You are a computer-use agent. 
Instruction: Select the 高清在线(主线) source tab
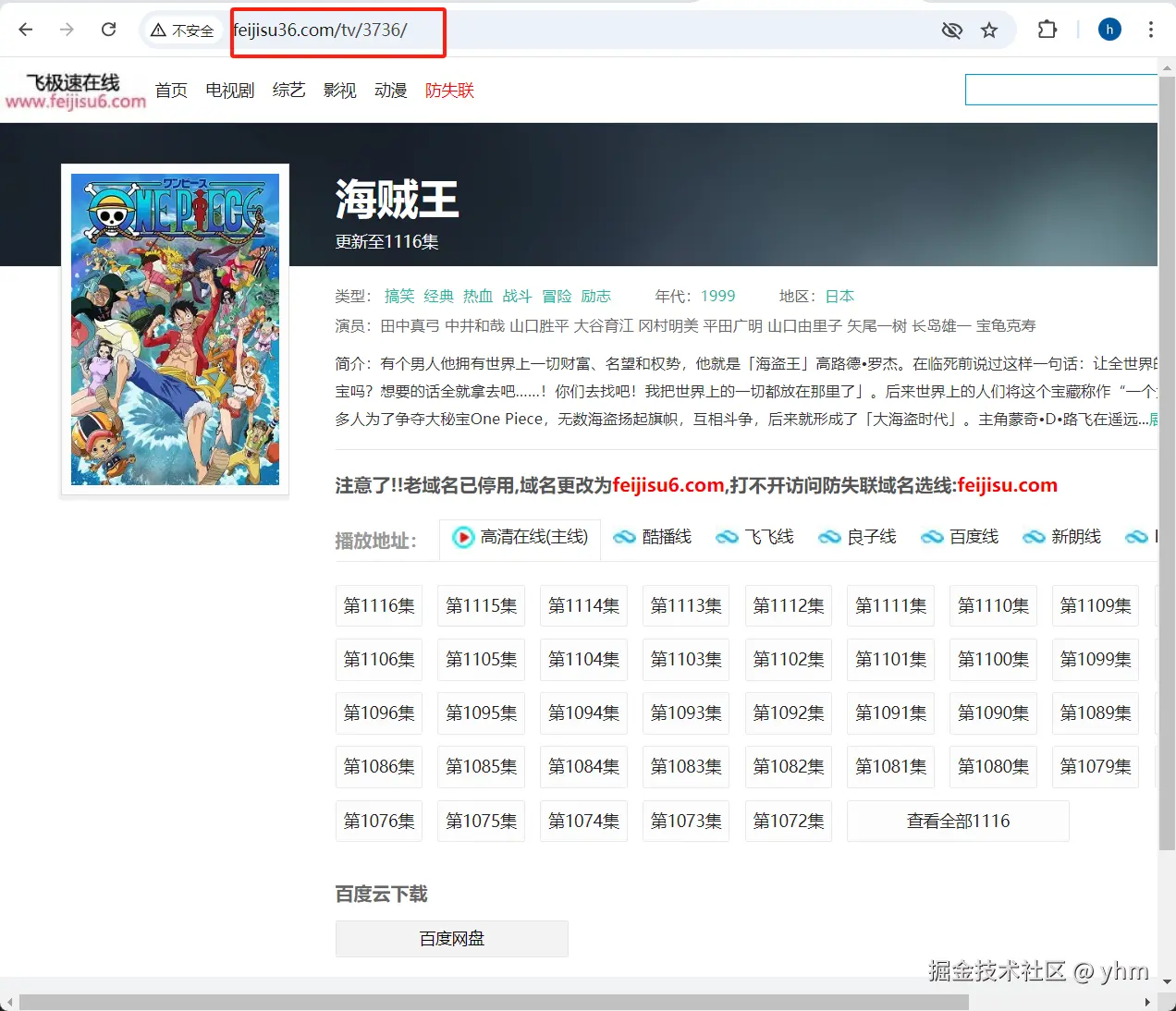pos(520,538)
